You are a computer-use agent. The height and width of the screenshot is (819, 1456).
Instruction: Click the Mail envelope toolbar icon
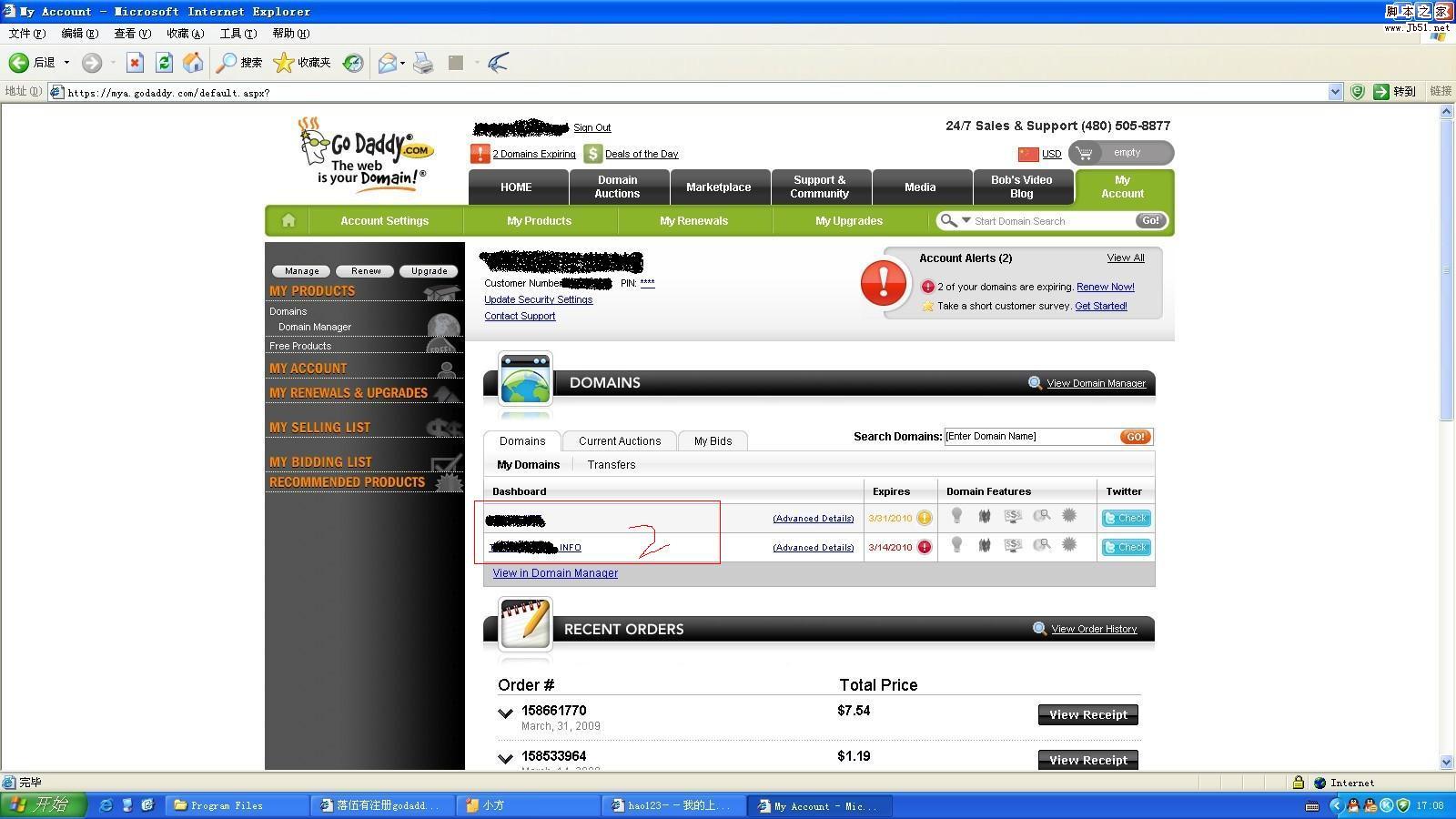(x=388, y=63)
